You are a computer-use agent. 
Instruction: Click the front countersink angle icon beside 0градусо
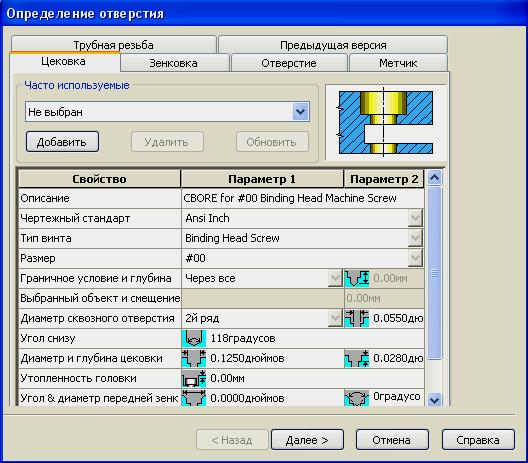[357, 398]
